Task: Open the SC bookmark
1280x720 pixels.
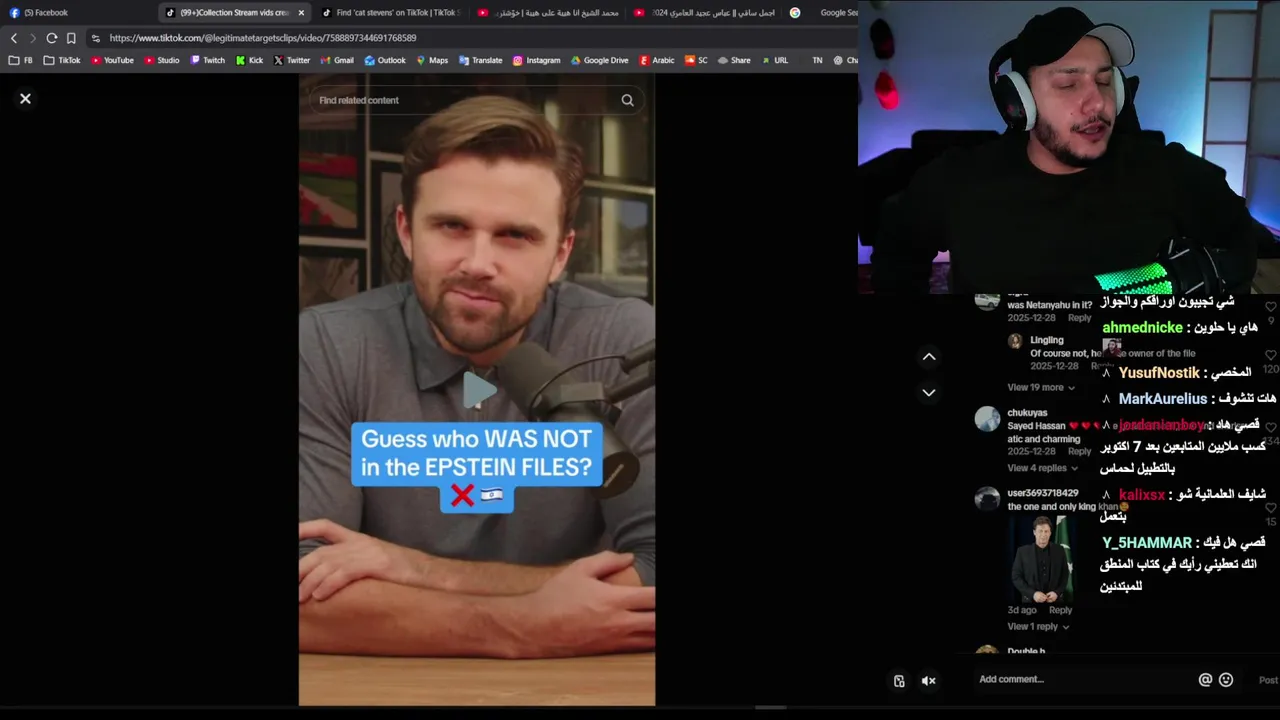Action: point(696,60)
